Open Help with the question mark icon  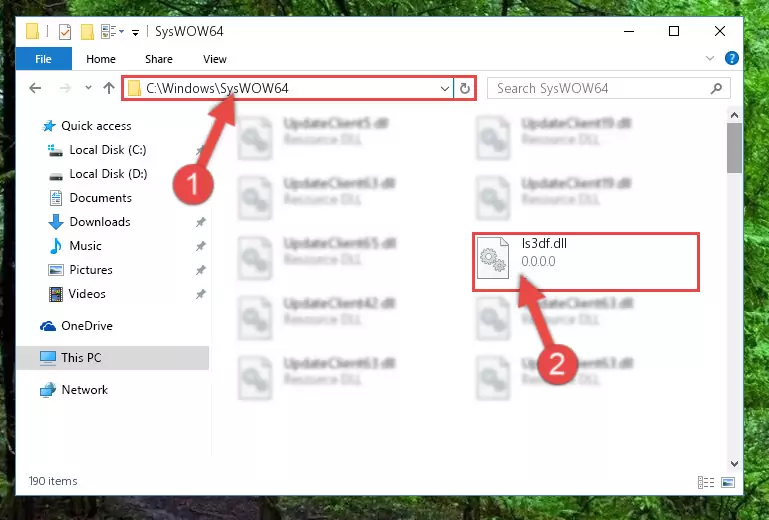coord(732,58)
